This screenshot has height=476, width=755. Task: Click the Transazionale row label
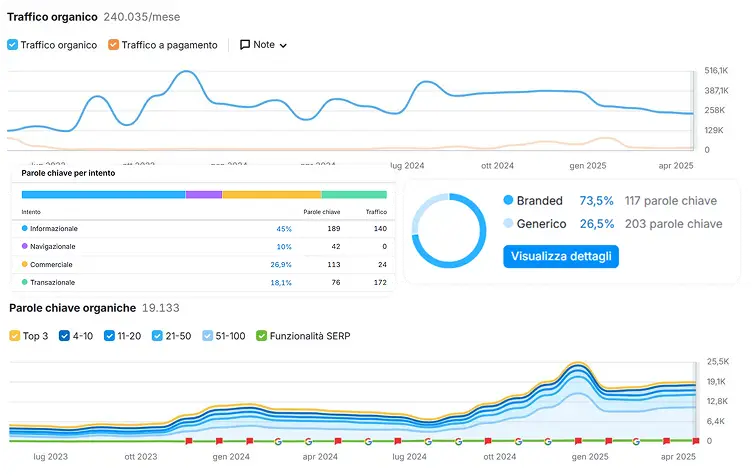(52, 283)
